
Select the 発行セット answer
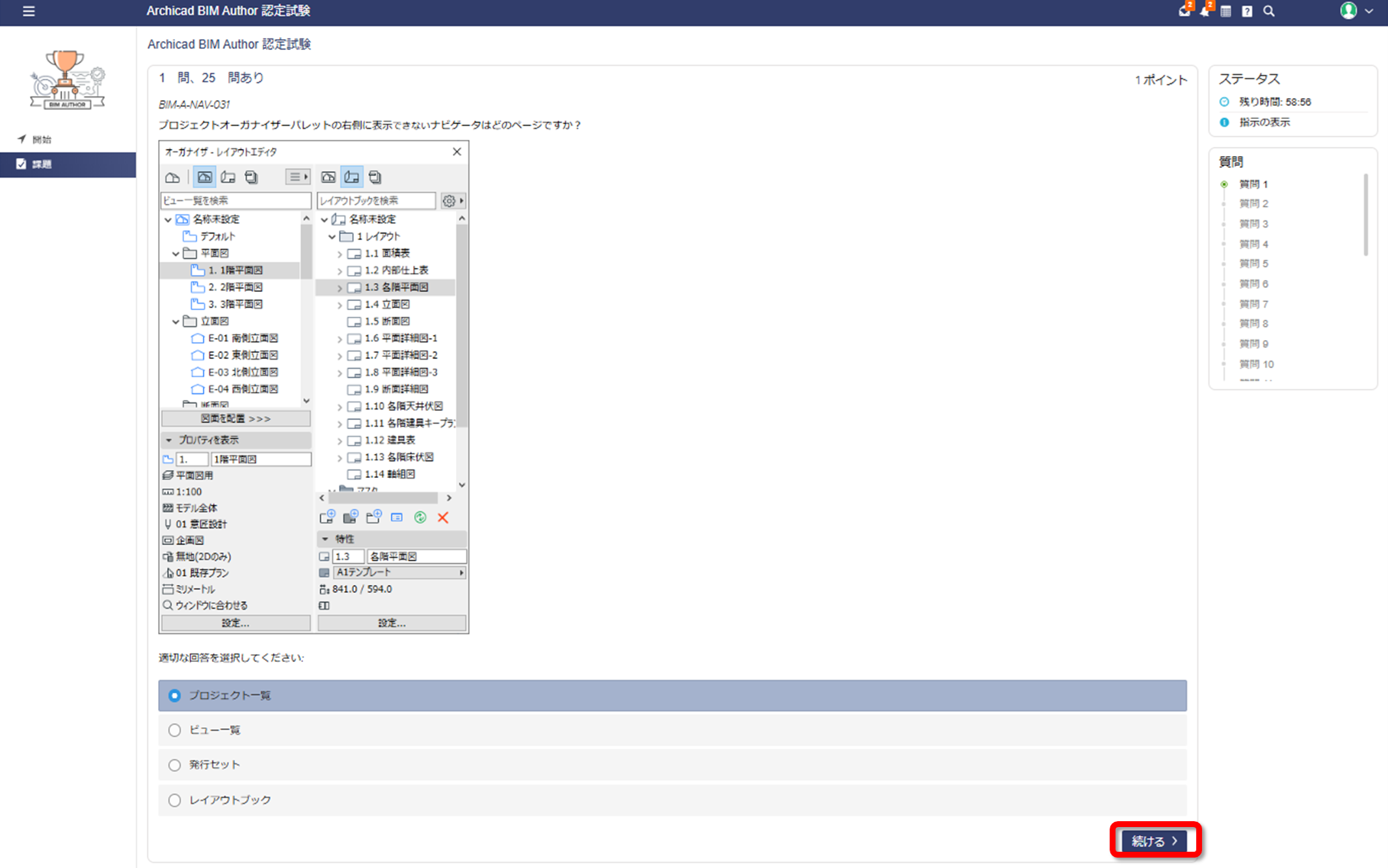[x=672, y=765]
